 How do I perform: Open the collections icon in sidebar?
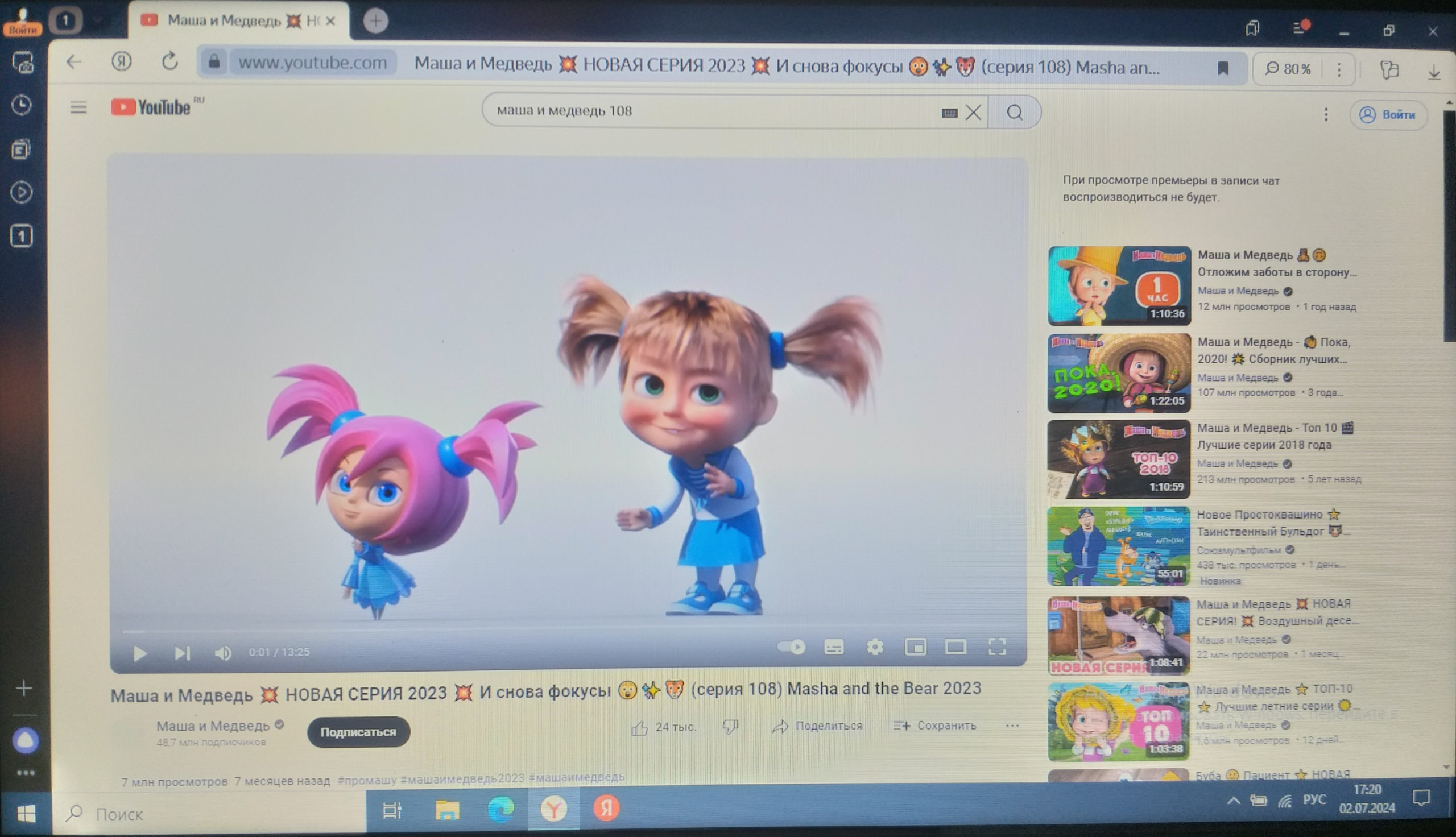coord(20,150)
